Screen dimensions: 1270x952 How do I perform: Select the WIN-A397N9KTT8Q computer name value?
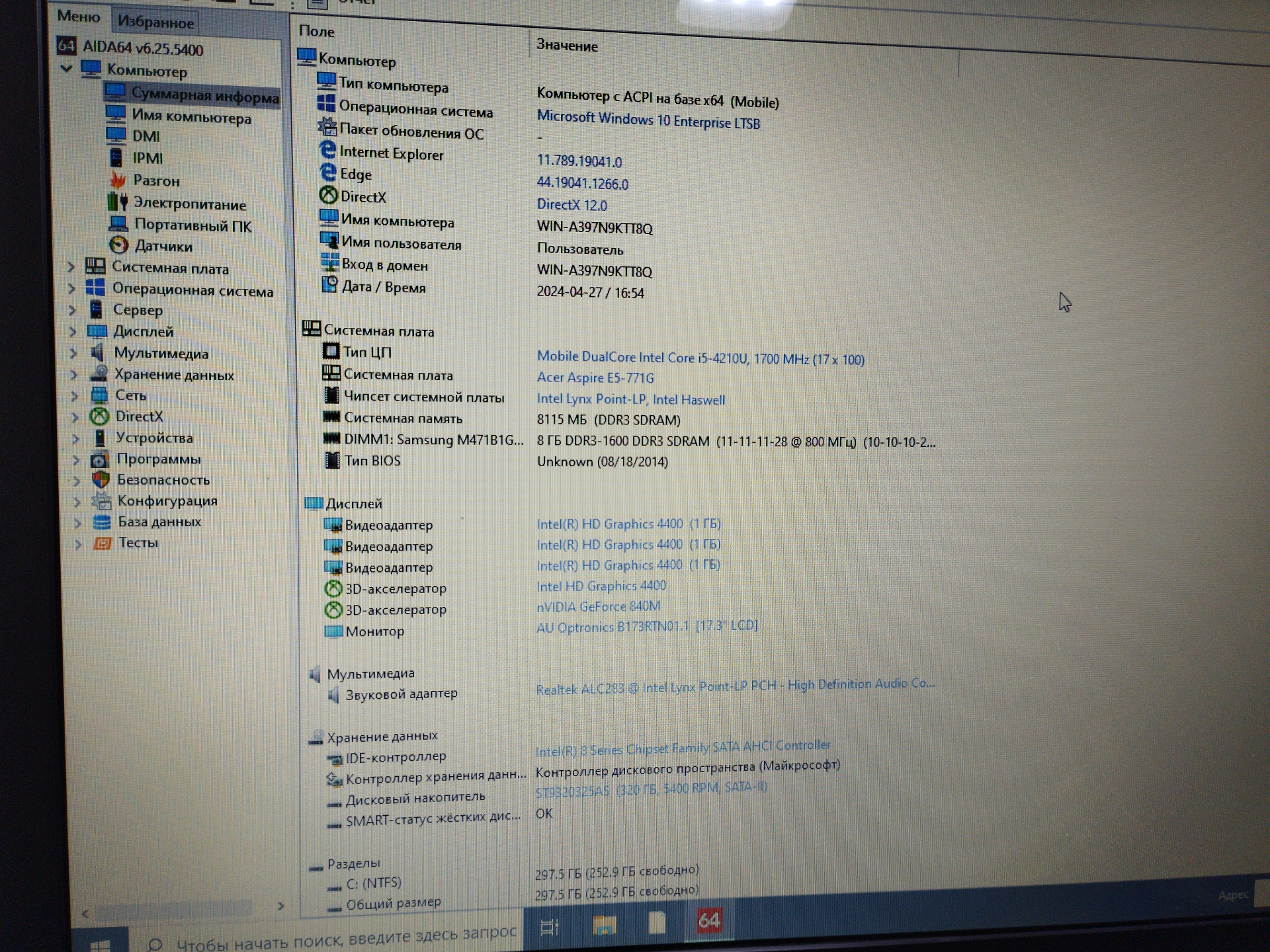point(594,227)
